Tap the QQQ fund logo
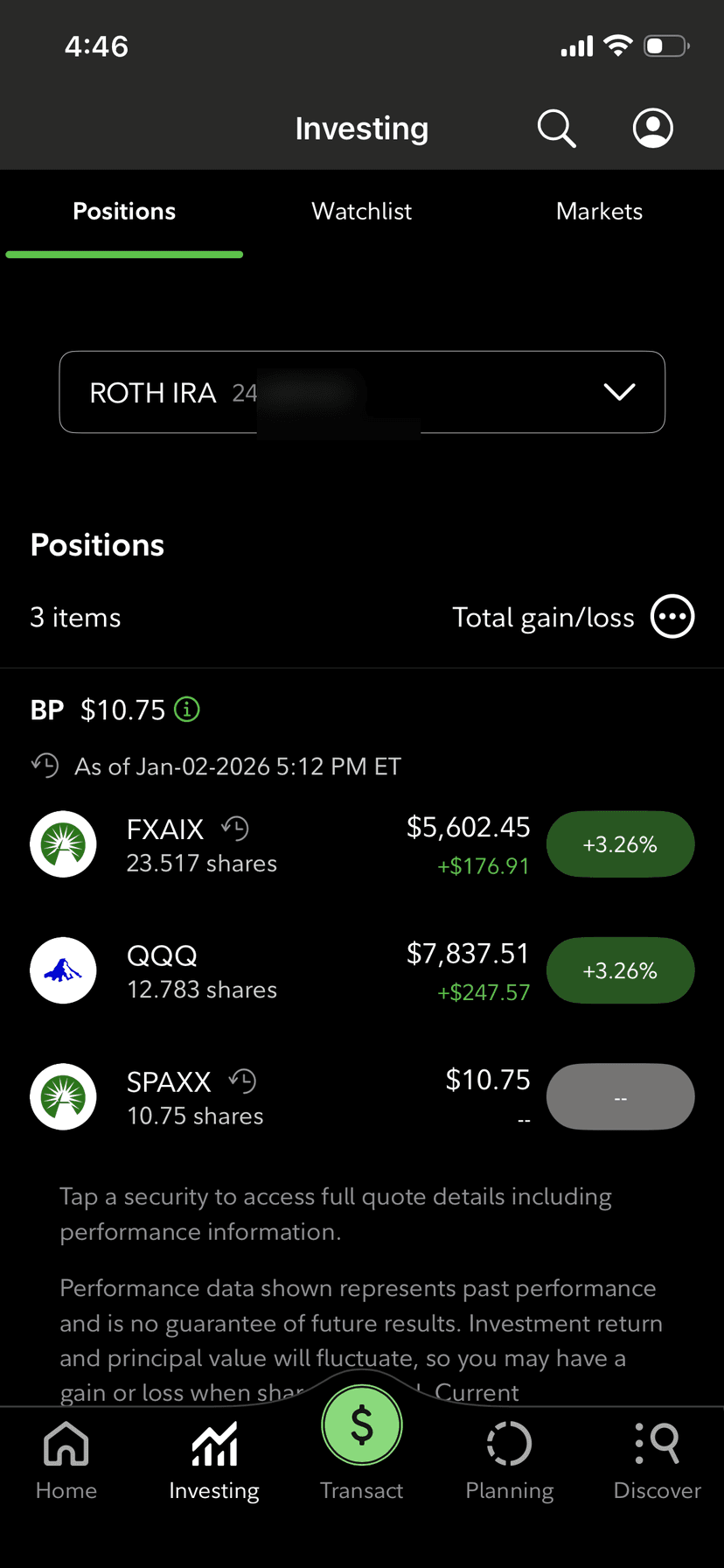 pyautogui.click(x=63, y=970)
